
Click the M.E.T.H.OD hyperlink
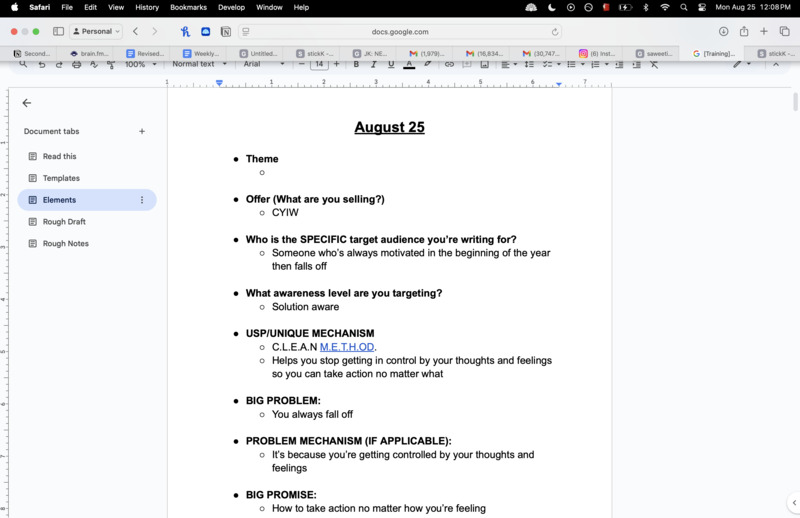347,347
